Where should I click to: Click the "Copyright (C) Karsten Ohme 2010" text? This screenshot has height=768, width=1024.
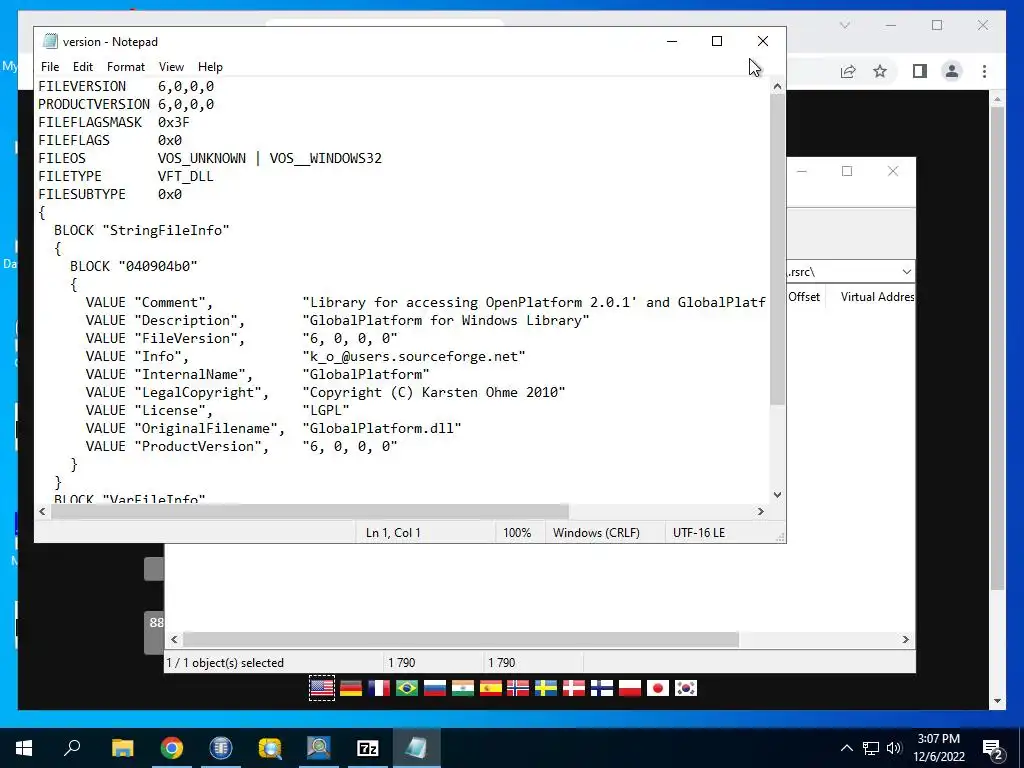click(x=434, y=392)
